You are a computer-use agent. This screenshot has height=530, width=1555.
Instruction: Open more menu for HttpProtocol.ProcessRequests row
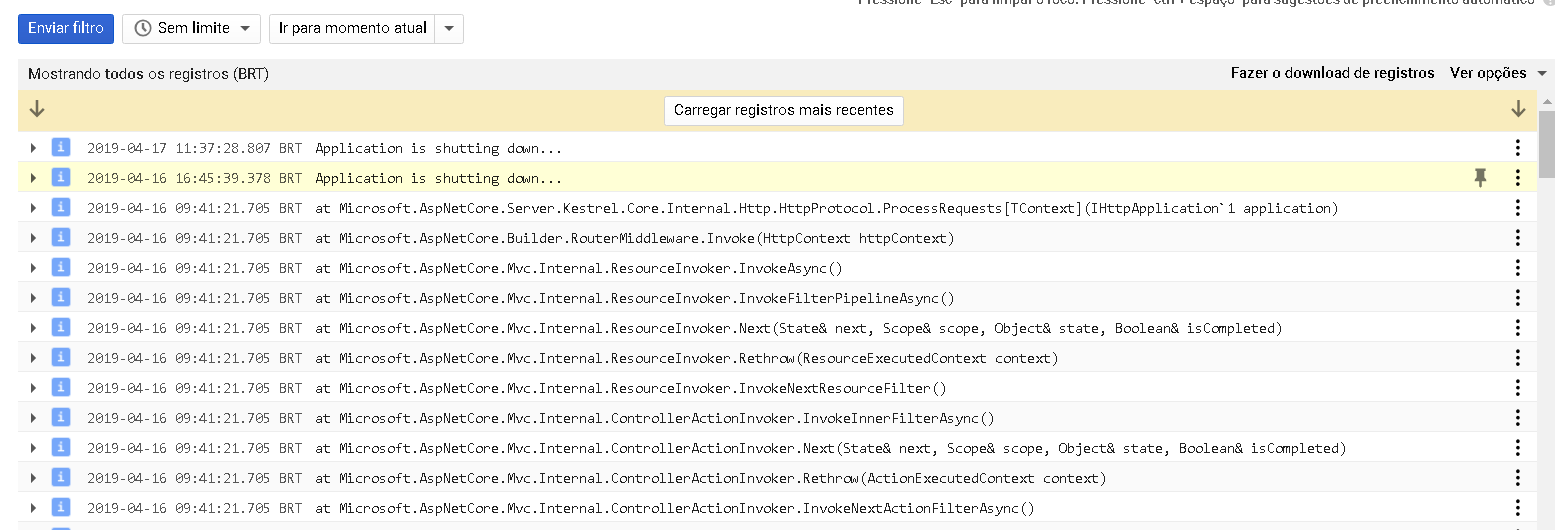1518,208
